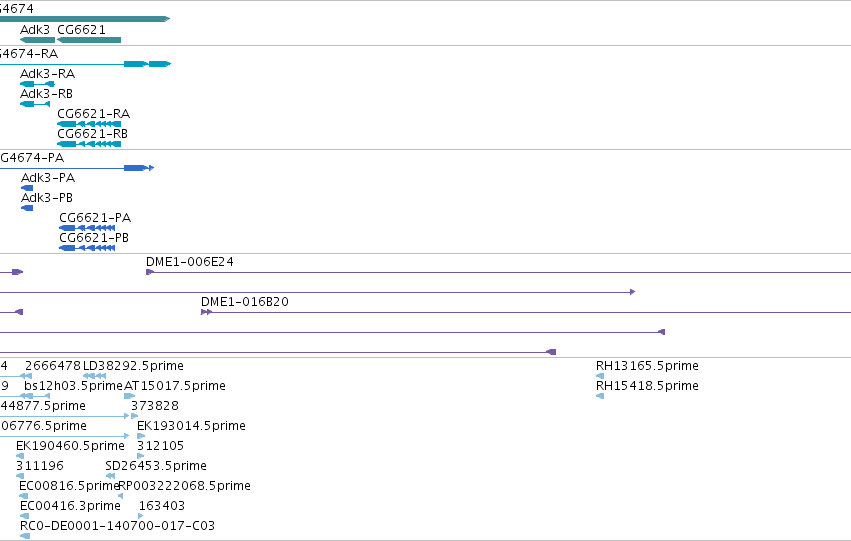
Task: Select the CG6621-RB transcript label
Action: click(92, 134)
